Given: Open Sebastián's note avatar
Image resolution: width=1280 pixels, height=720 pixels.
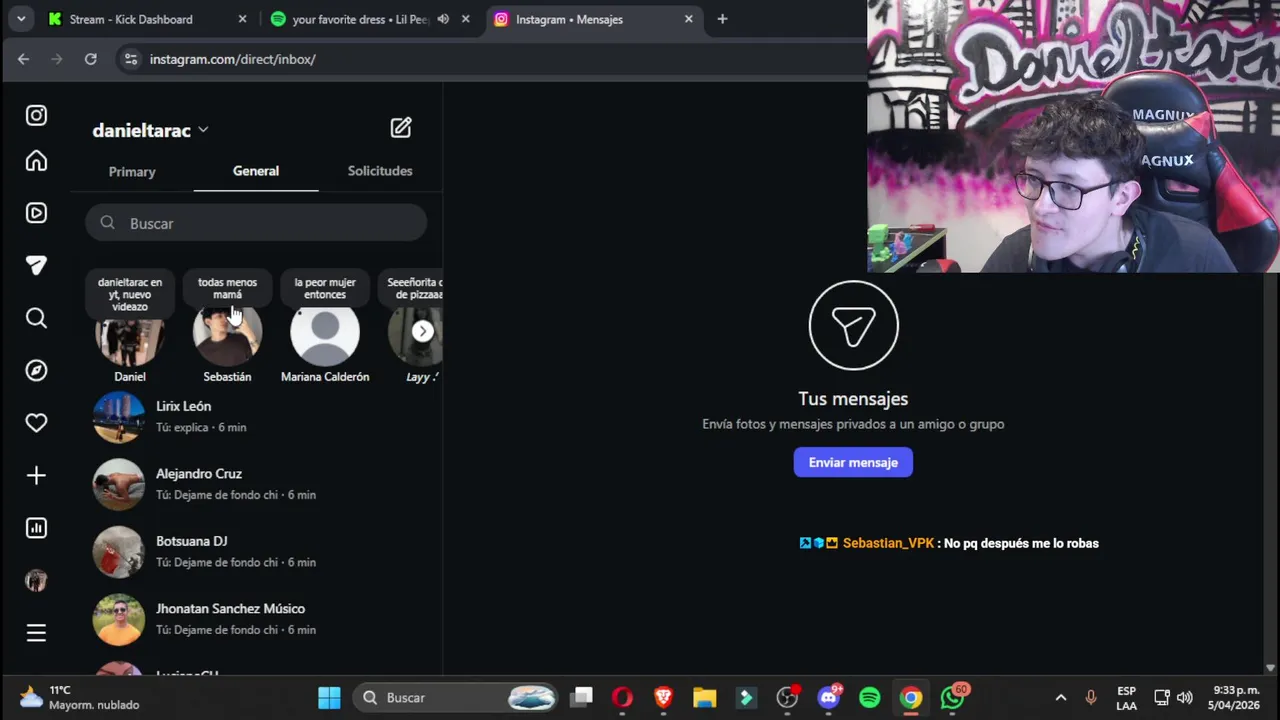Looking at the screenshot, I should (227, 333).
